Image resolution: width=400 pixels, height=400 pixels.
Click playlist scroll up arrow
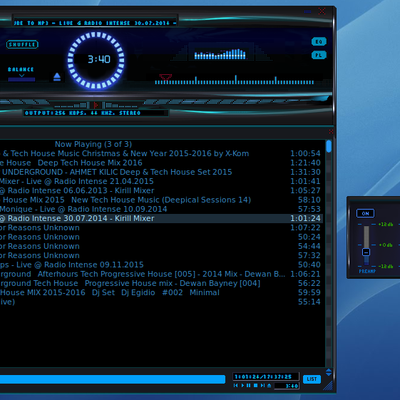pos(329,370)
